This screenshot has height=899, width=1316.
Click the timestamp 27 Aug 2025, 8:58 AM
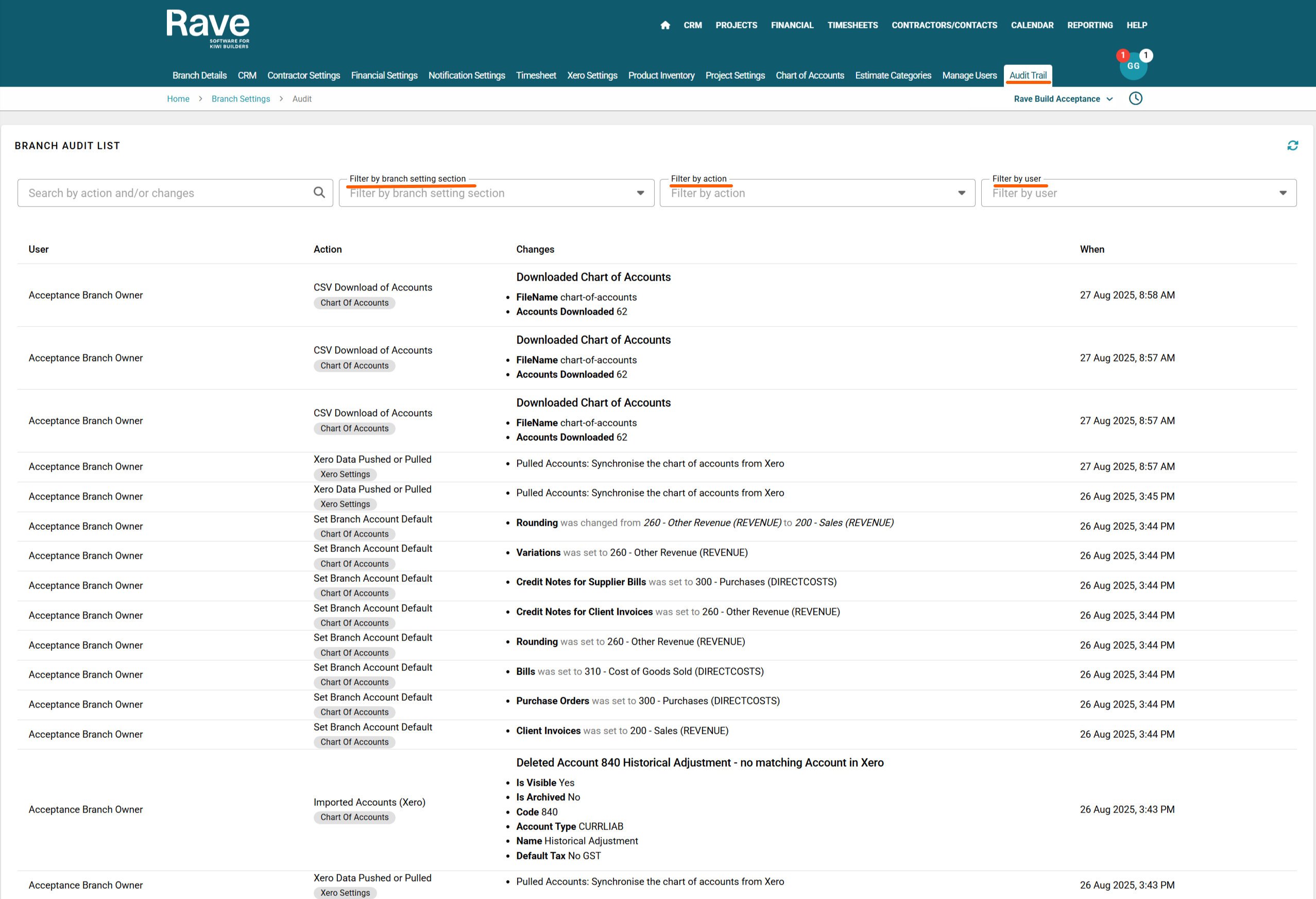click(1126, 295)
